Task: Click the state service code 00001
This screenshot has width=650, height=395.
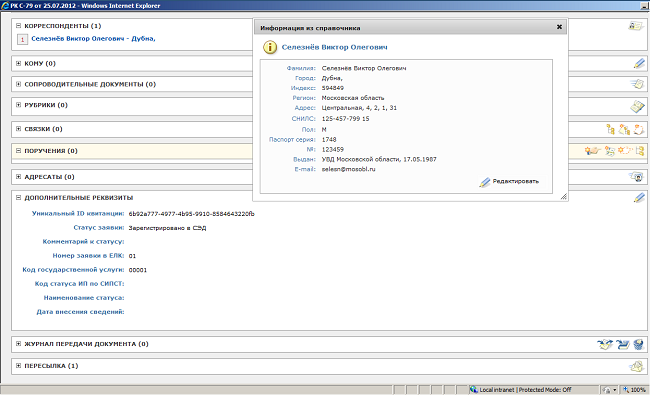Action: pos(138,270)
